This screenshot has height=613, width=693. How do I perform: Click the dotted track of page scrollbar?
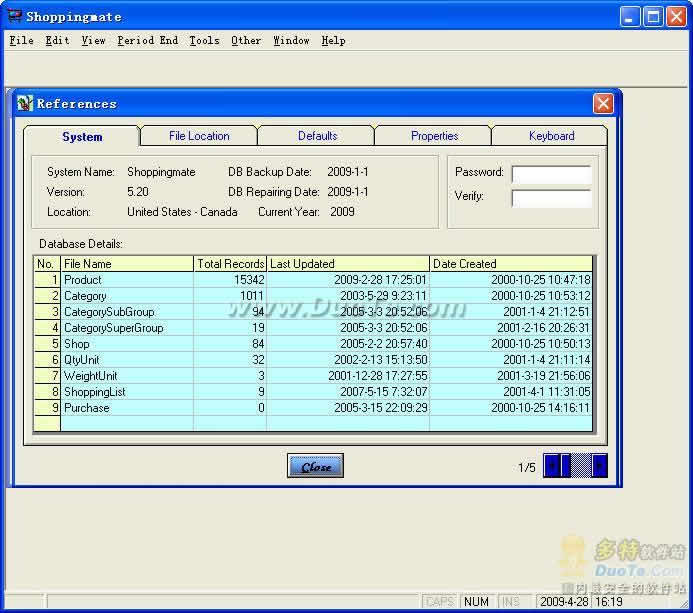pos(581,465)
